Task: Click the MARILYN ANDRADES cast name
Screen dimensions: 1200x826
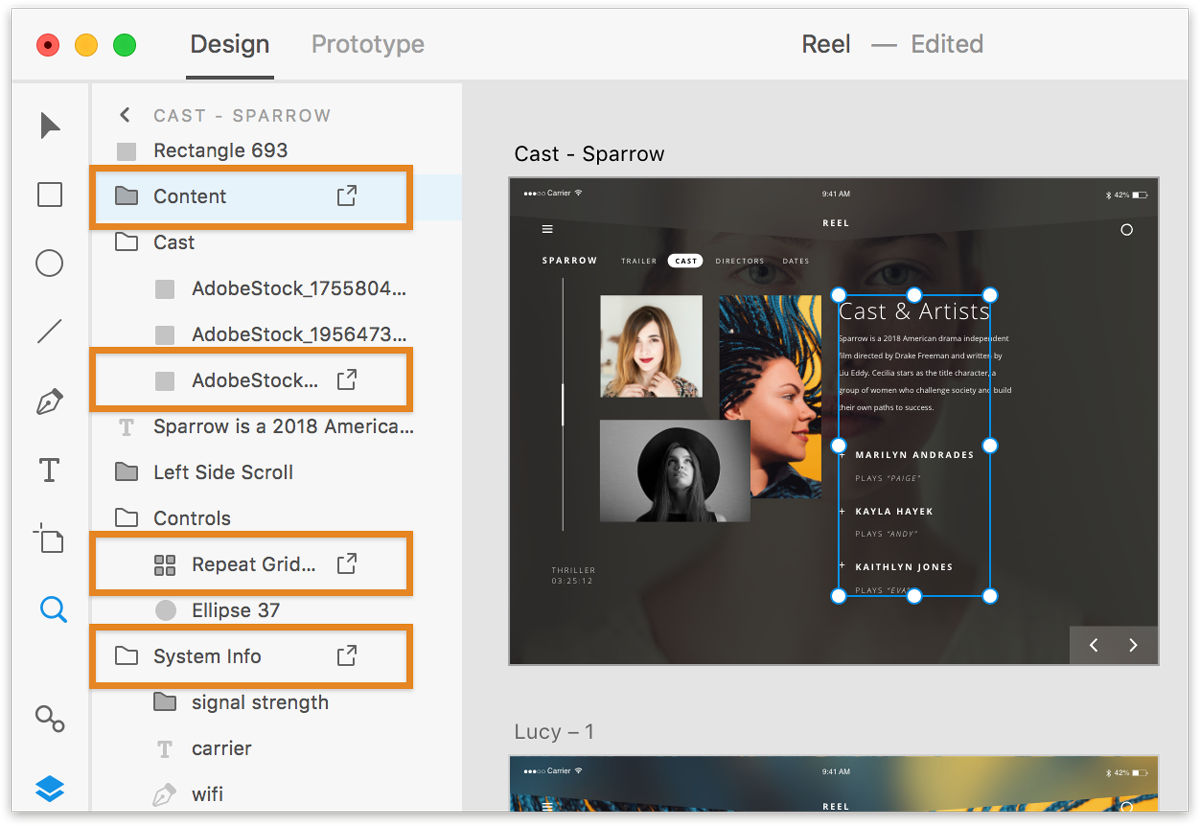Action: click(x=914, y=455)
